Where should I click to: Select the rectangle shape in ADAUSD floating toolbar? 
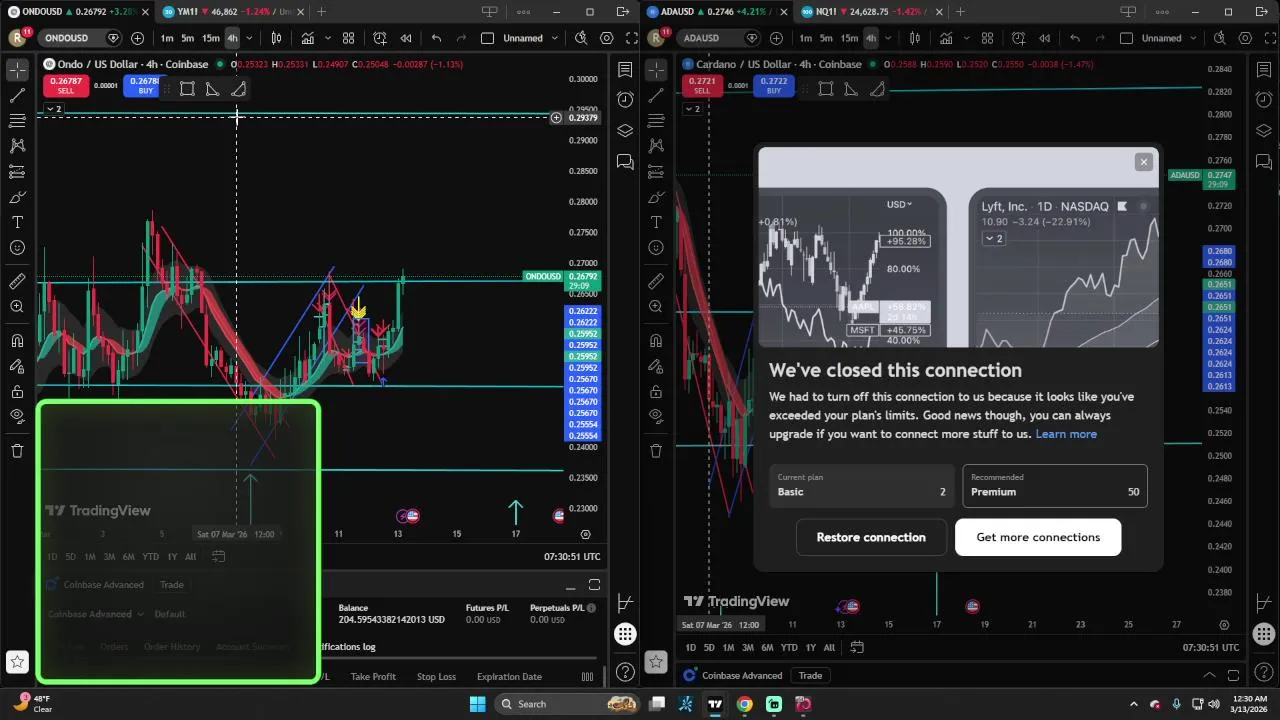point(826,89)
